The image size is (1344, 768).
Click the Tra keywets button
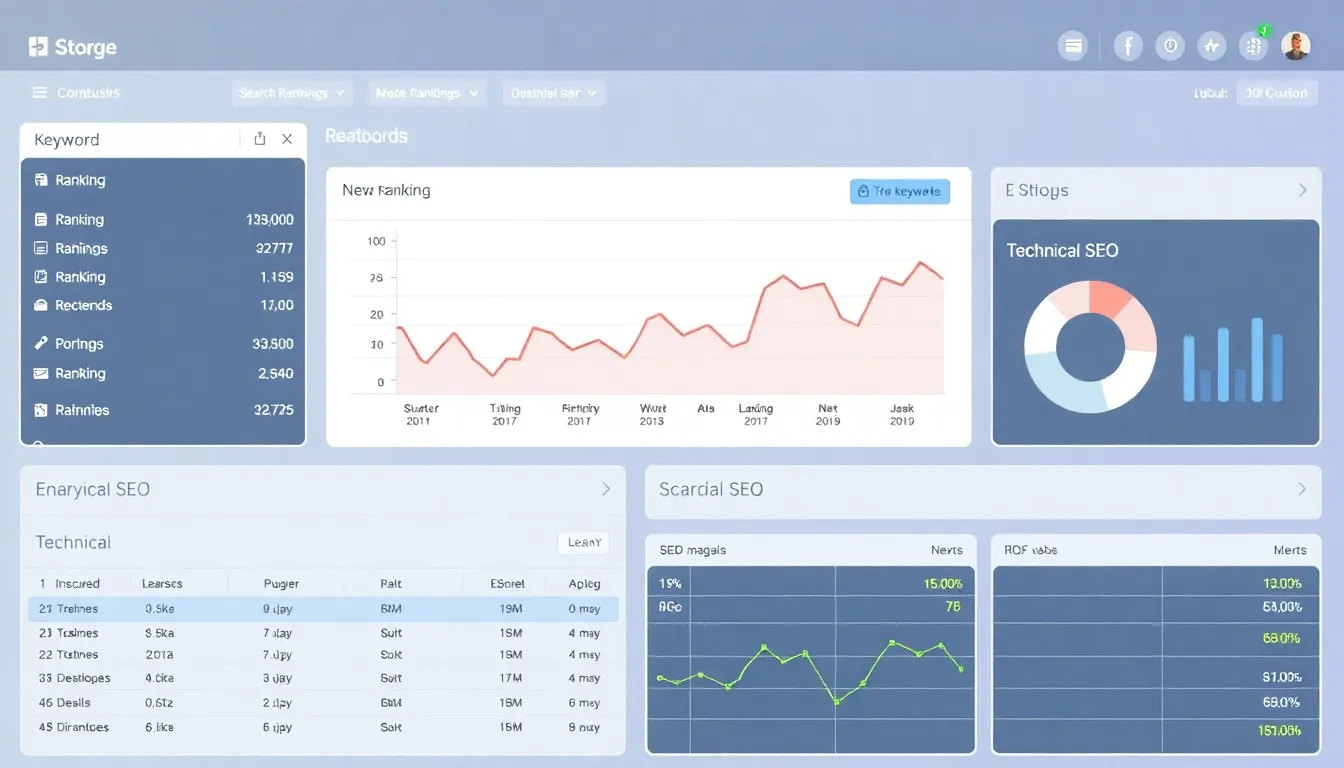point(900,191)
